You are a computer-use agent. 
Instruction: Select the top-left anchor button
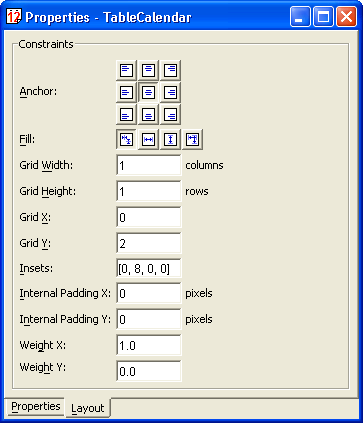(126, 70)
